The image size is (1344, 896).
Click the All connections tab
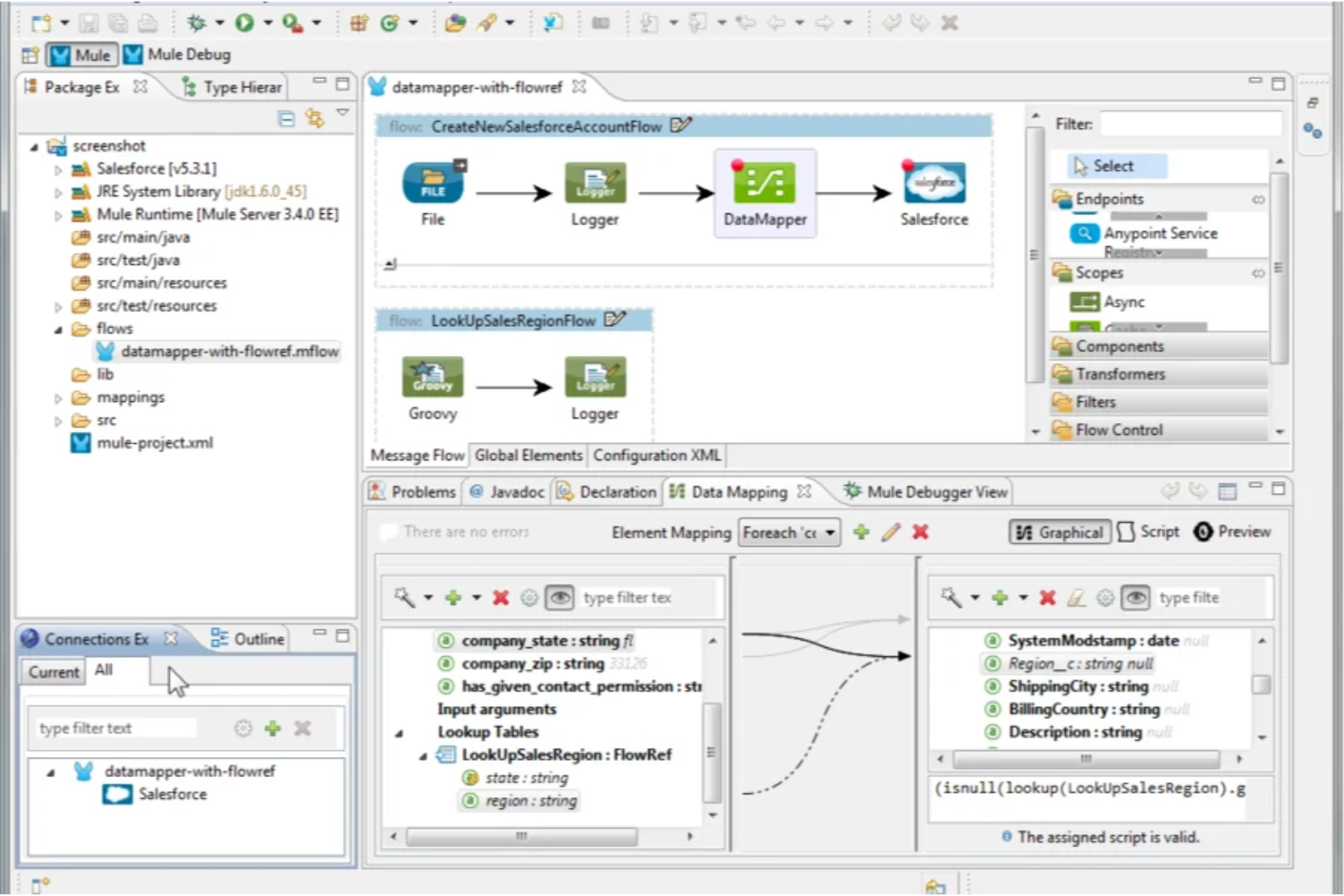104,669
